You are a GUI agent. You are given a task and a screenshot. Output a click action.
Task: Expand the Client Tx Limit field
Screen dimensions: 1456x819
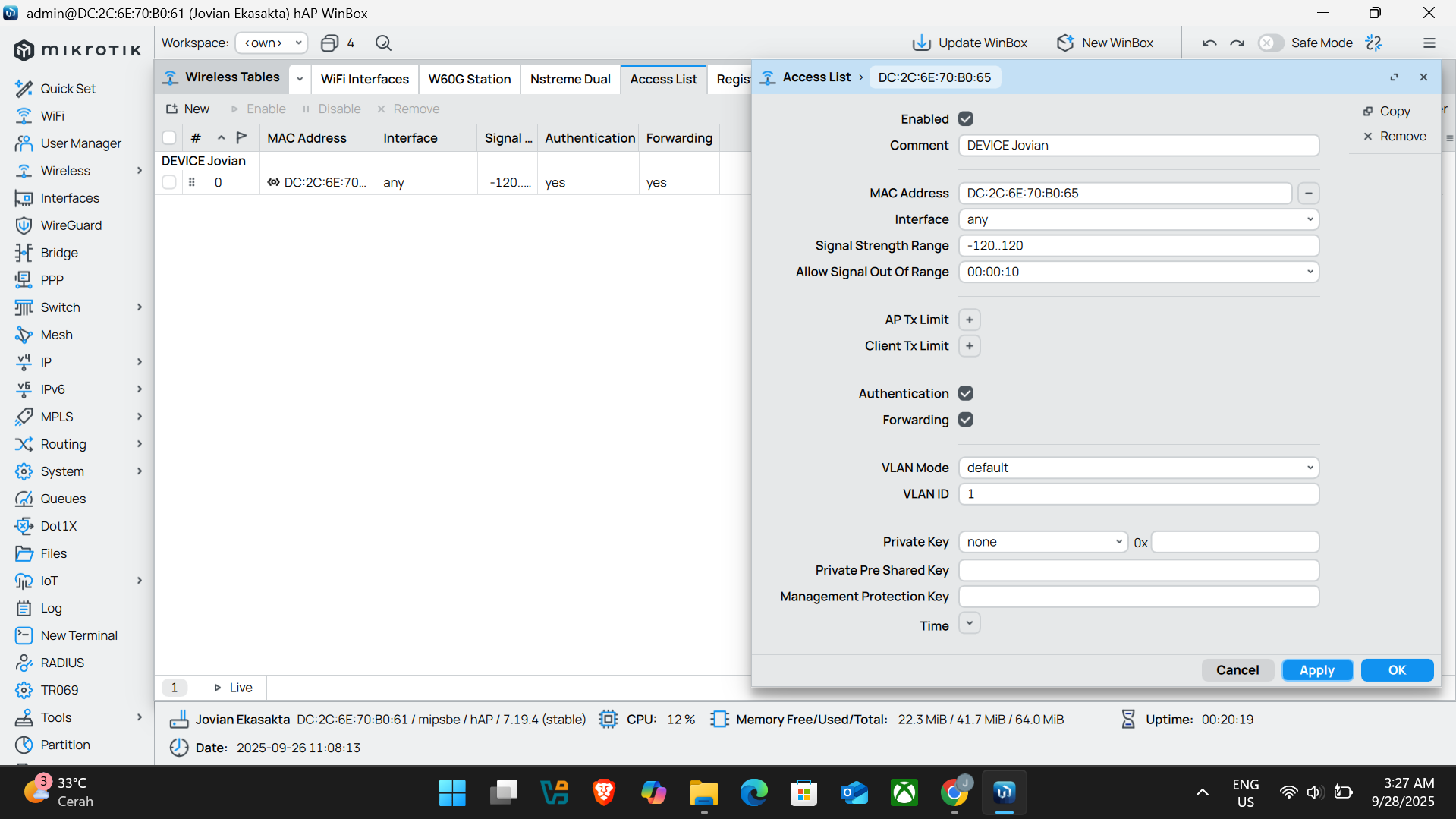[970, 346]
